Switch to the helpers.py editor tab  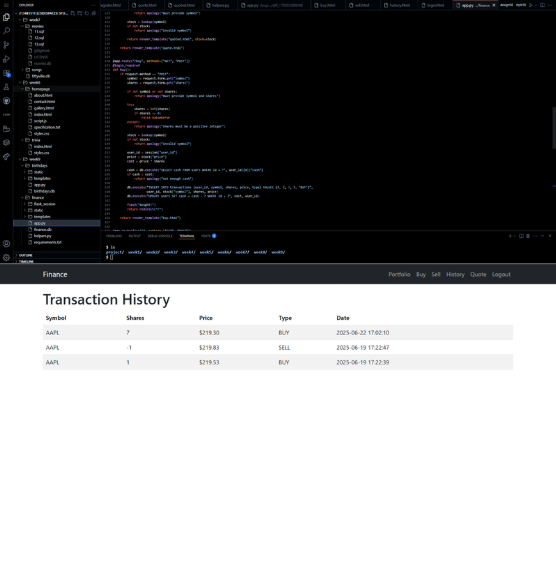[x=218, y=5]
